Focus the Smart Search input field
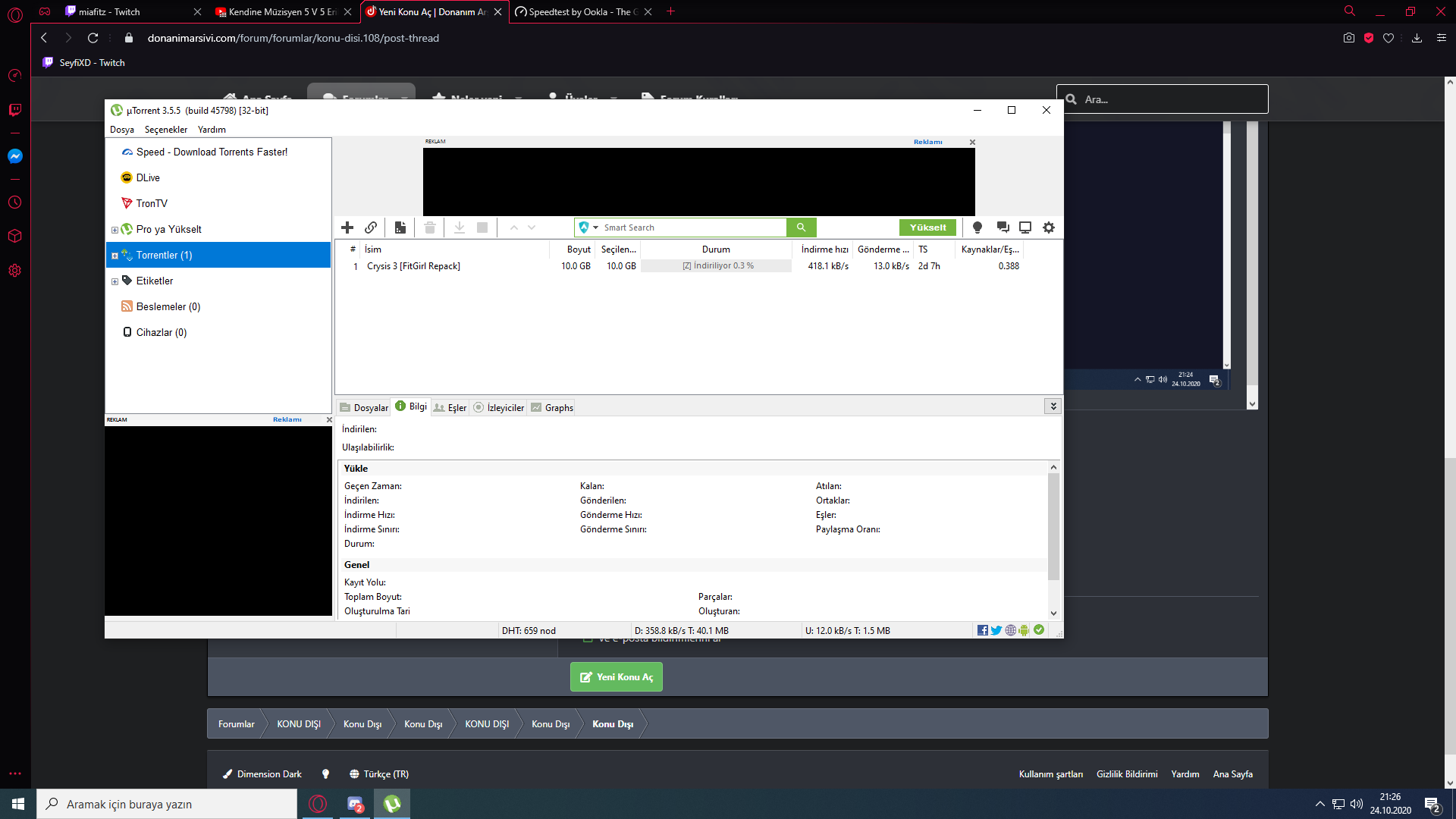Viewport: 1456px width, 819px height. pyautogui.click(x=693, y=227)
